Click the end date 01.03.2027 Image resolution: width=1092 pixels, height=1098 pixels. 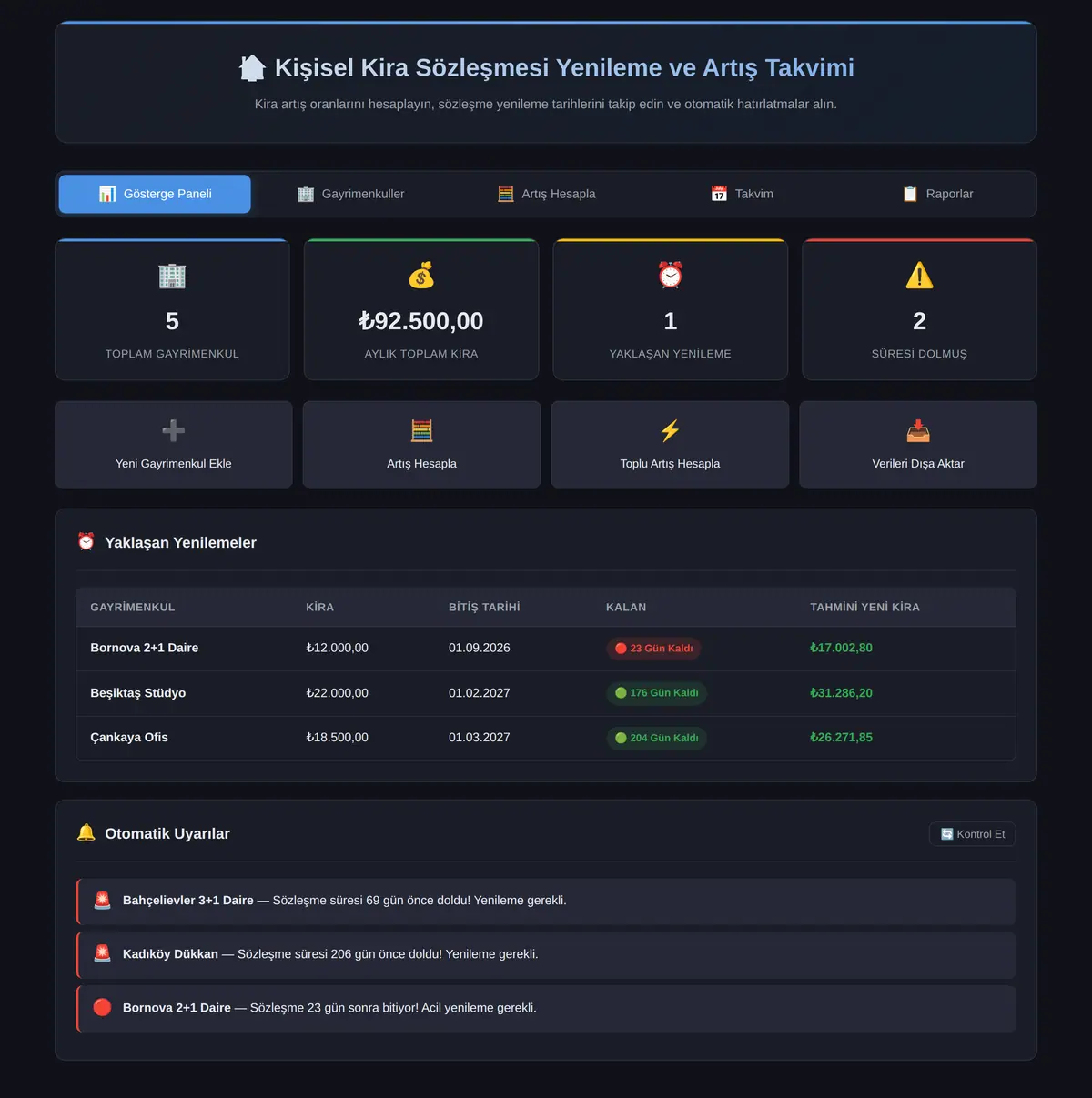coord(480,738)
